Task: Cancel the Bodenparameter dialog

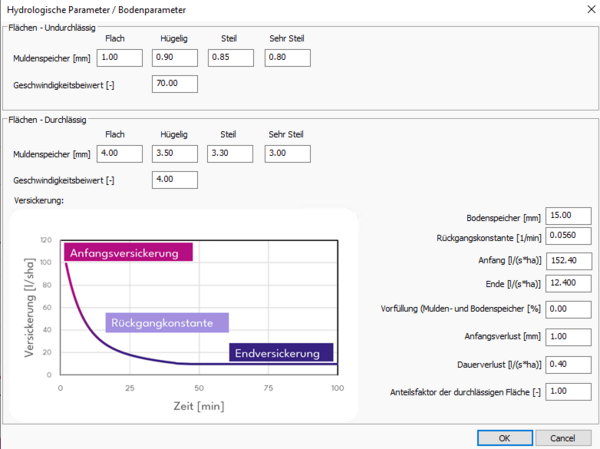Action: pos(562,438)
